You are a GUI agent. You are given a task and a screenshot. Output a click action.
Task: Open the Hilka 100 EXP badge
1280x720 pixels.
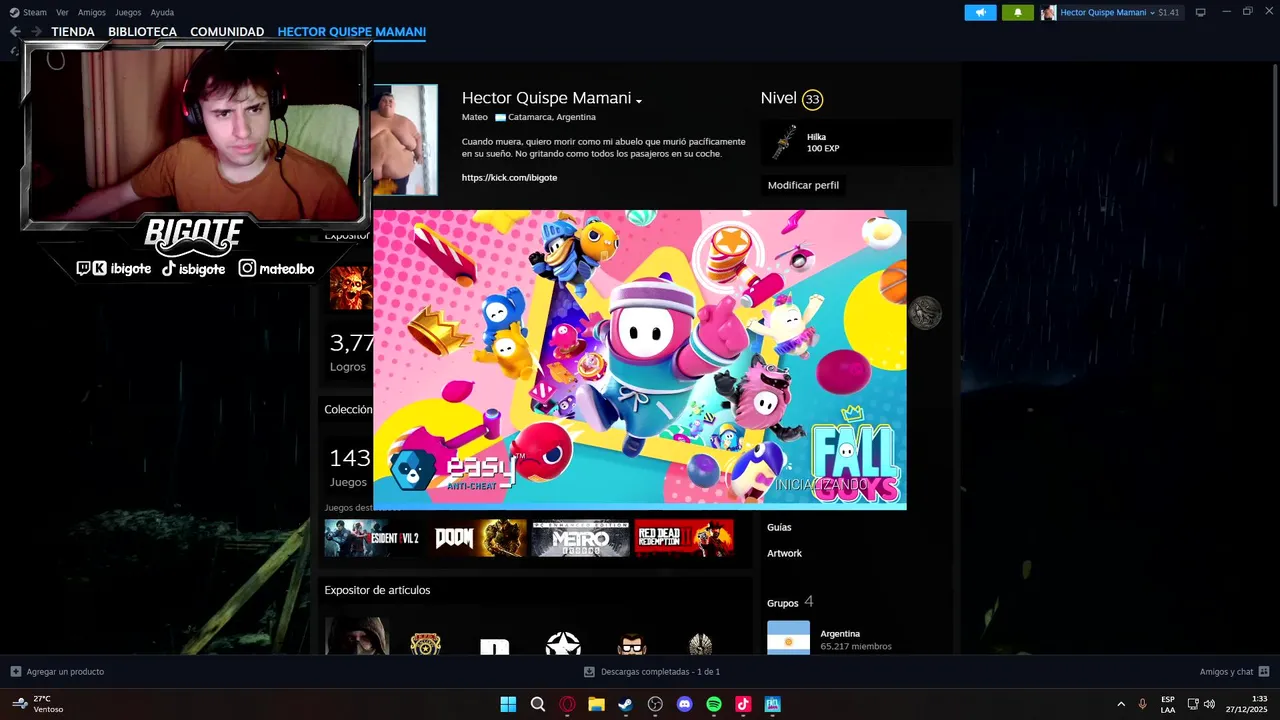[856, 143]
